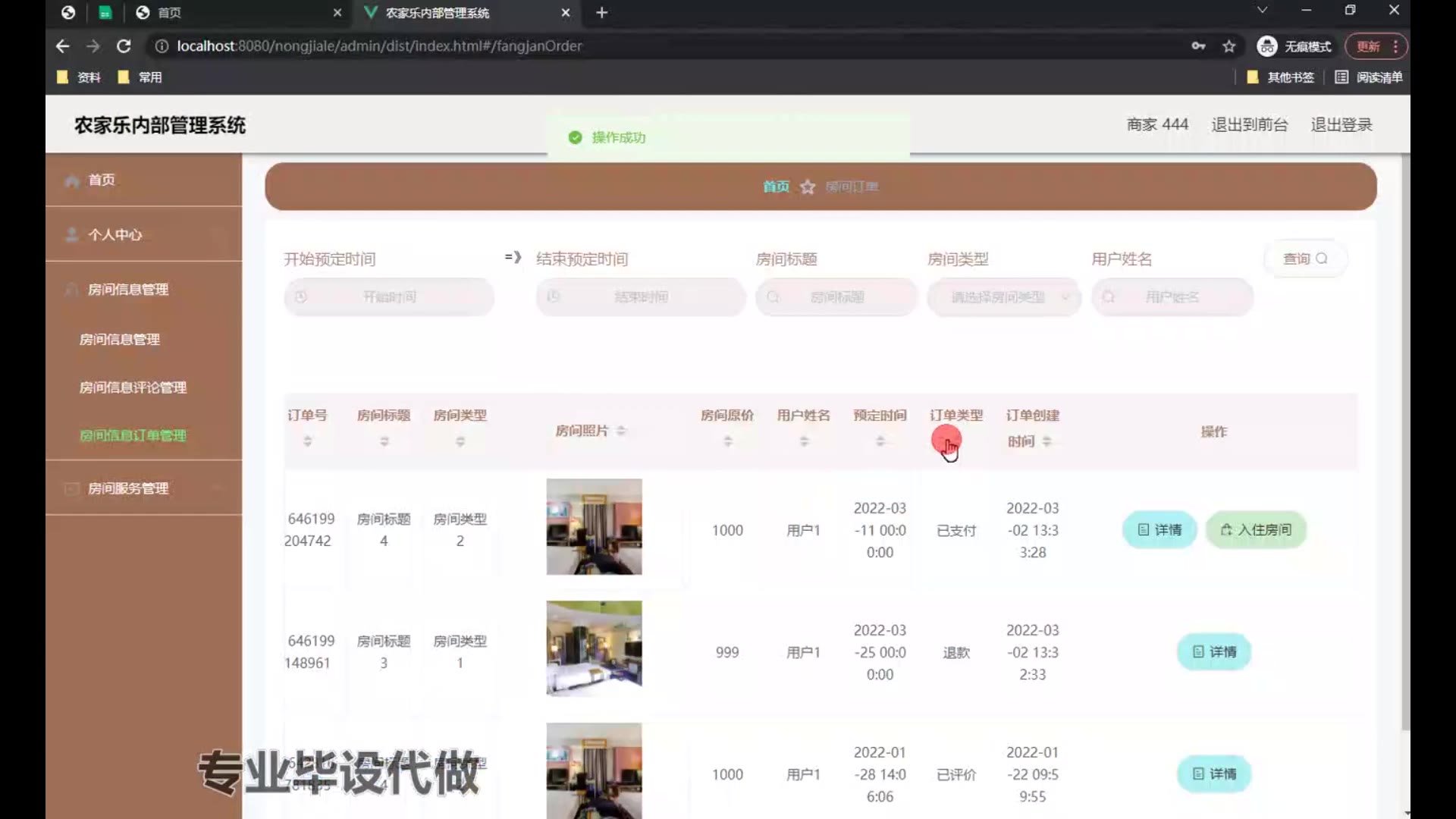Click the 更新 browser update button

tap(1368, 46)
